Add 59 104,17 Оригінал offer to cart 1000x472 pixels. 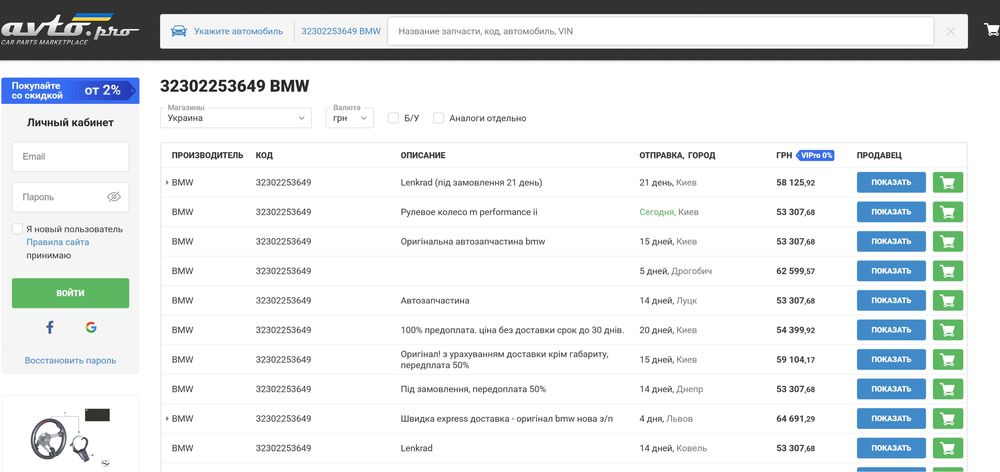pos(948,360)
